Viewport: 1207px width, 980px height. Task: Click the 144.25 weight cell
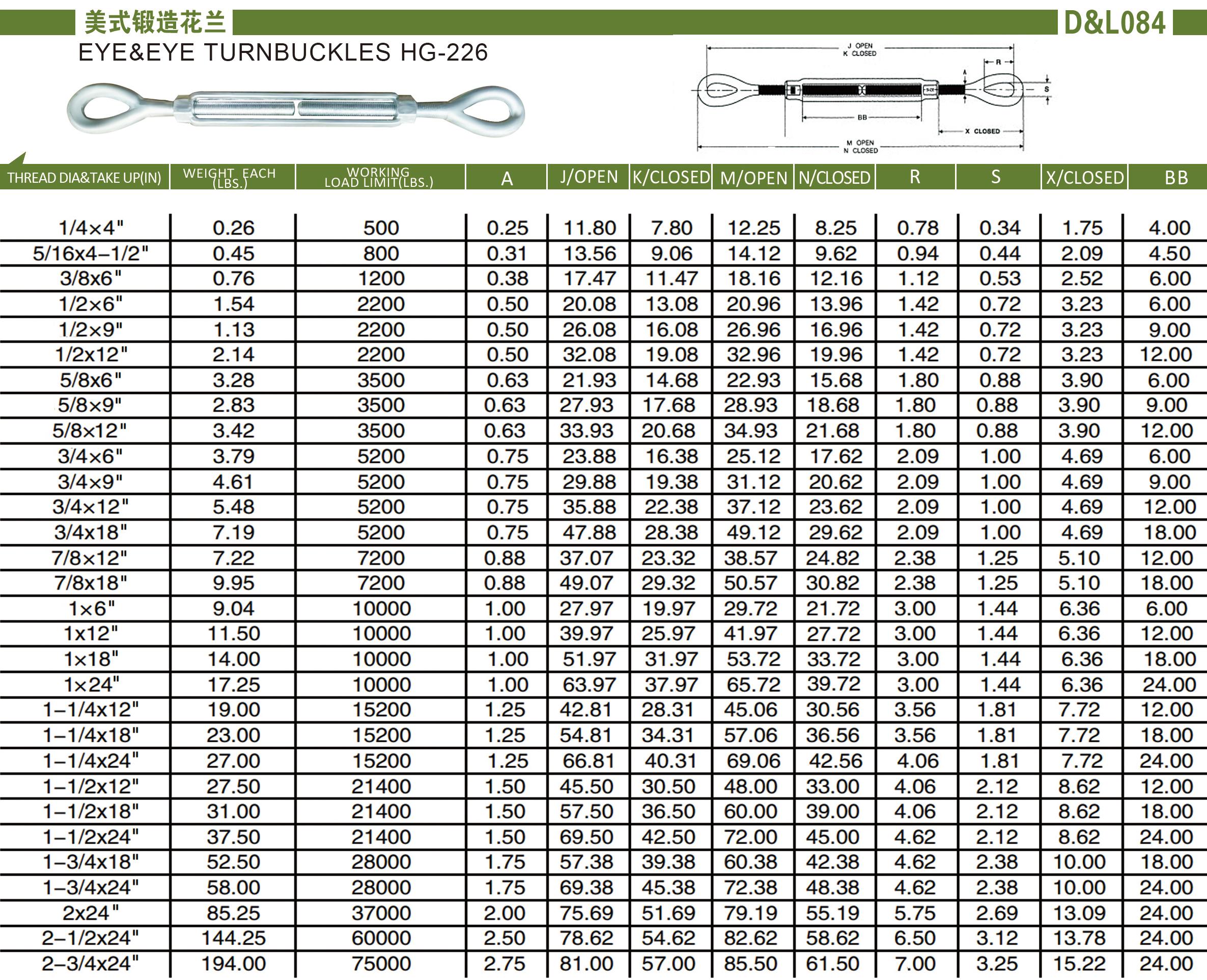(x=233, y=938)
